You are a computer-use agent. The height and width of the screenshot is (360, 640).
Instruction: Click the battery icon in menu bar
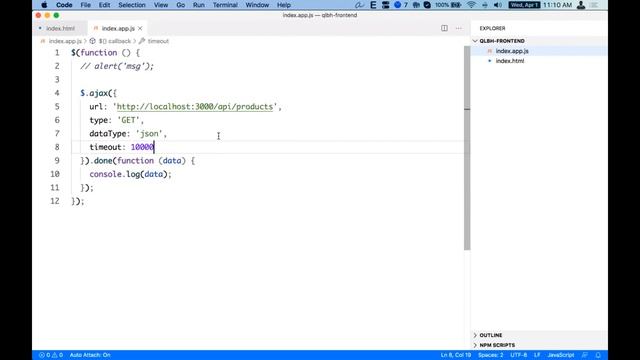[456, 5]
